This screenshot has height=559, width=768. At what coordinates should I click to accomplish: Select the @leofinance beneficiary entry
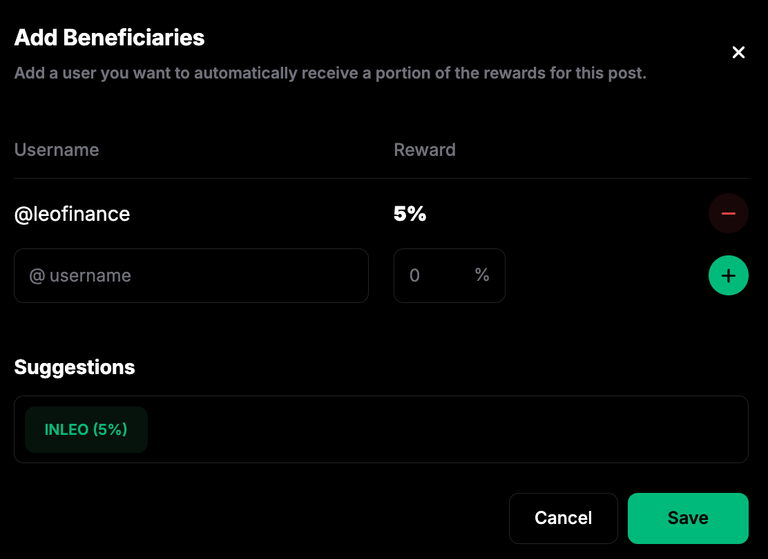tap(72, 214)
